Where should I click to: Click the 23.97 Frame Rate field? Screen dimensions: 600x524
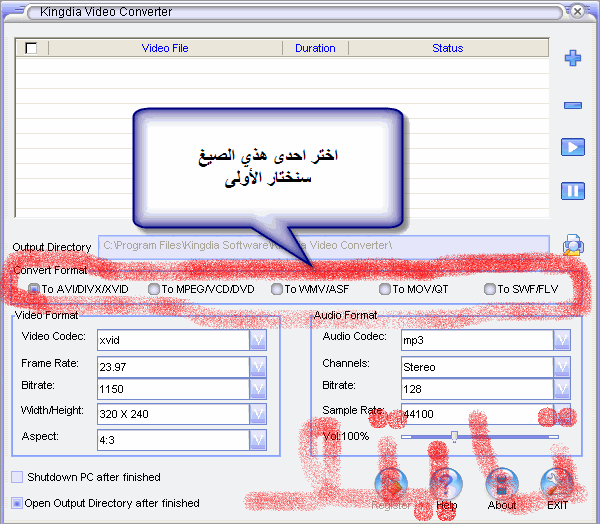(x=173, y=367)
